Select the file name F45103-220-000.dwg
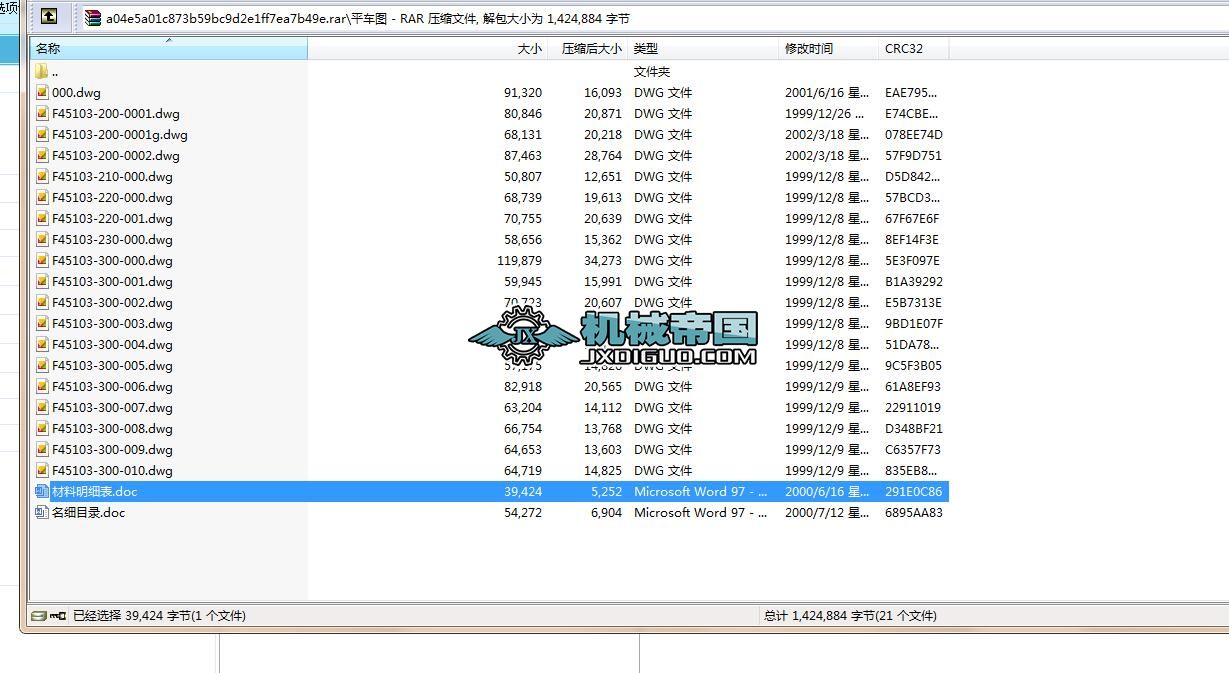 (x=112, y=197)
